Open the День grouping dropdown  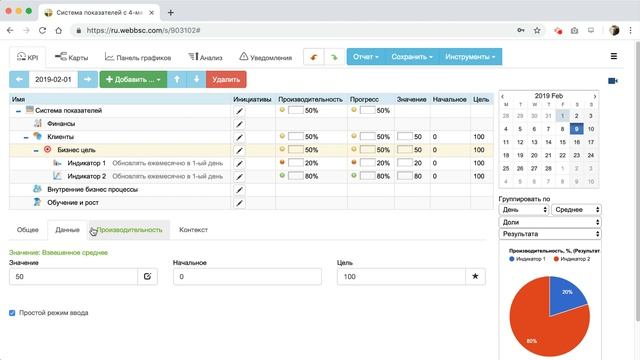pos(524,209)
